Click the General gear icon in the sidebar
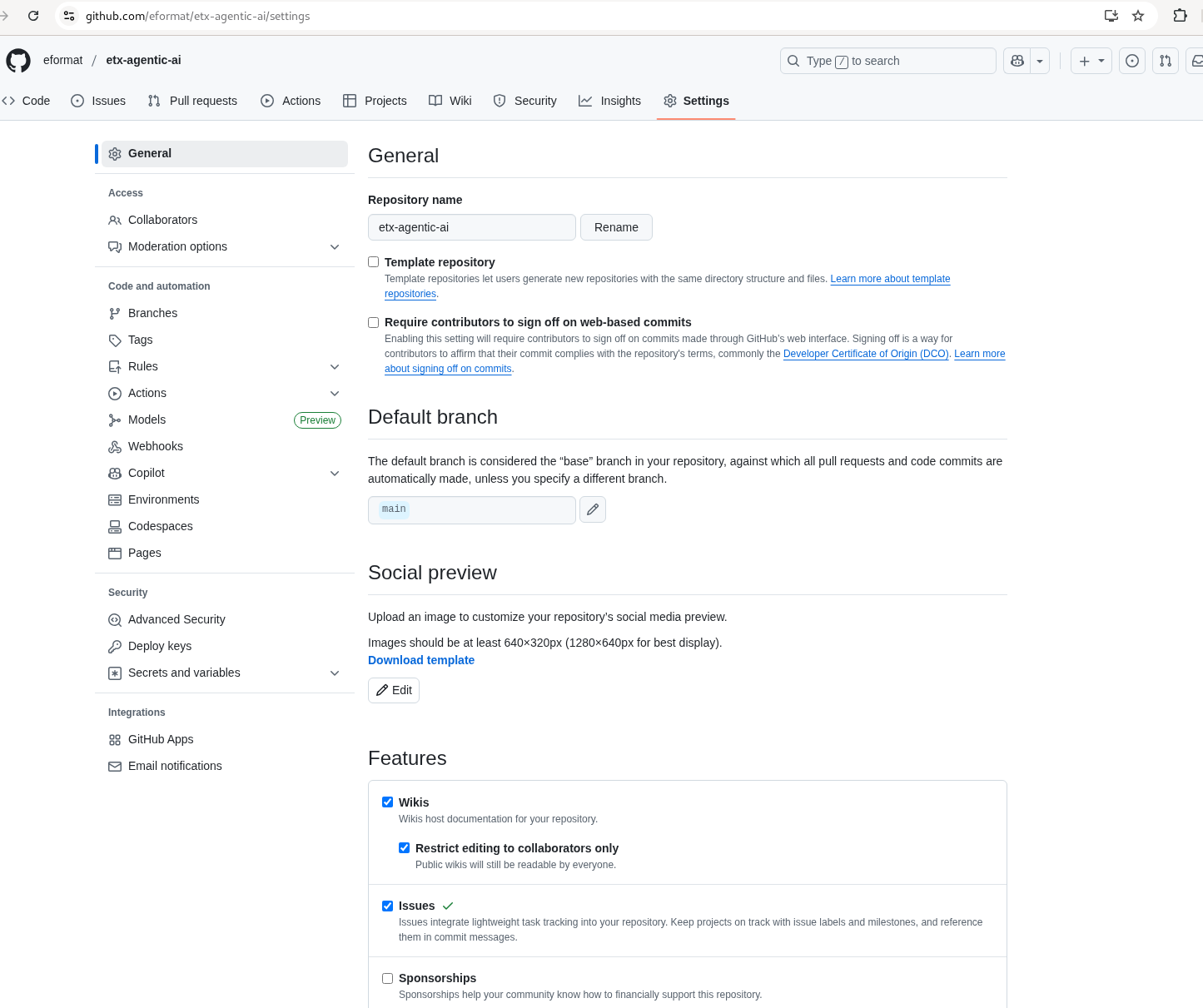This screenshot has width=1203, height=1008. [x=115, y=154]
